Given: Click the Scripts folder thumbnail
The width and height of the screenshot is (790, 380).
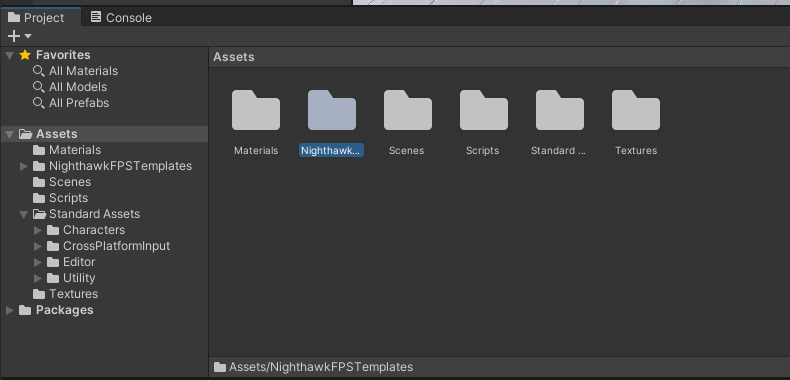Looking at the screenshot, I should [484, 110].
